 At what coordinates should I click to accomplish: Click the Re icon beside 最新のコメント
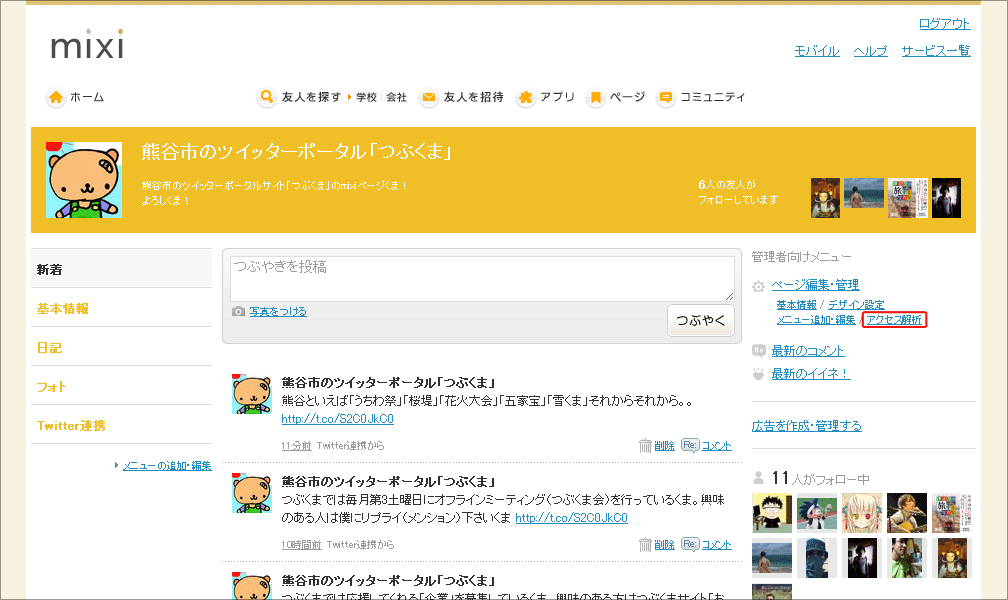pyautogui.click(x=759, y=351)
